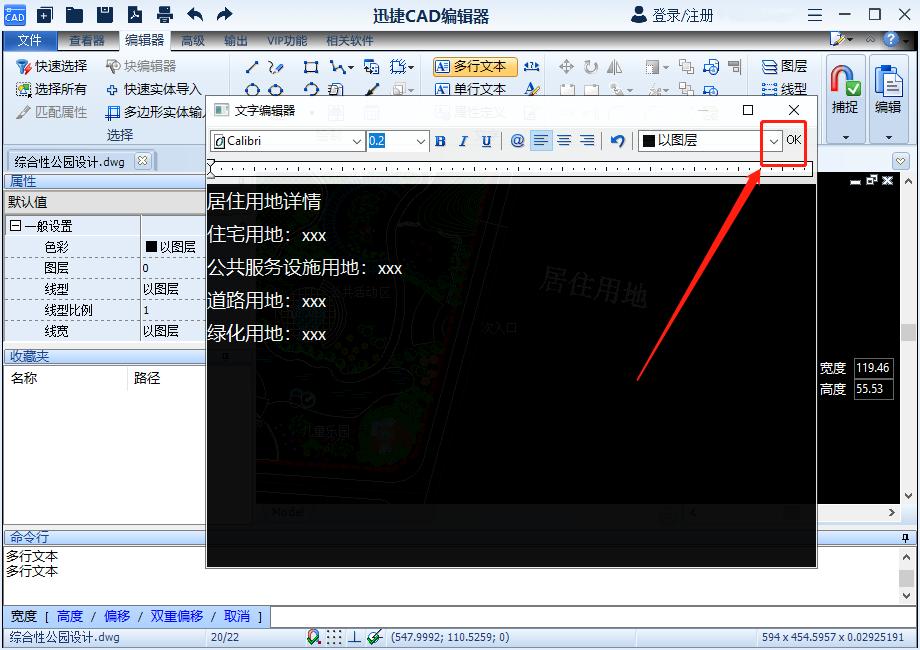Screen dimensions: 920x650
Task: Click 取消 cancel in command prompt
Action: (x=237, y=616)
